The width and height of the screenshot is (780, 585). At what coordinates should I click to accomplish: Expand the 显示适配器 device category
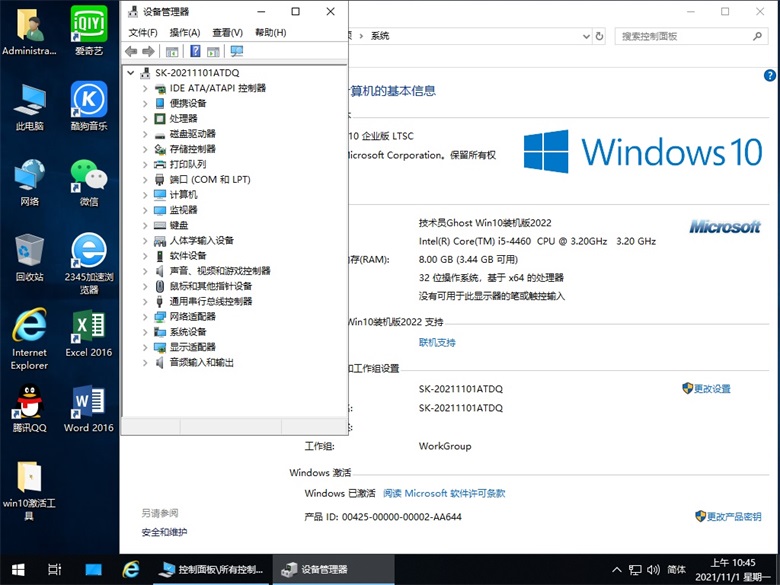click(x=145, y=347)
